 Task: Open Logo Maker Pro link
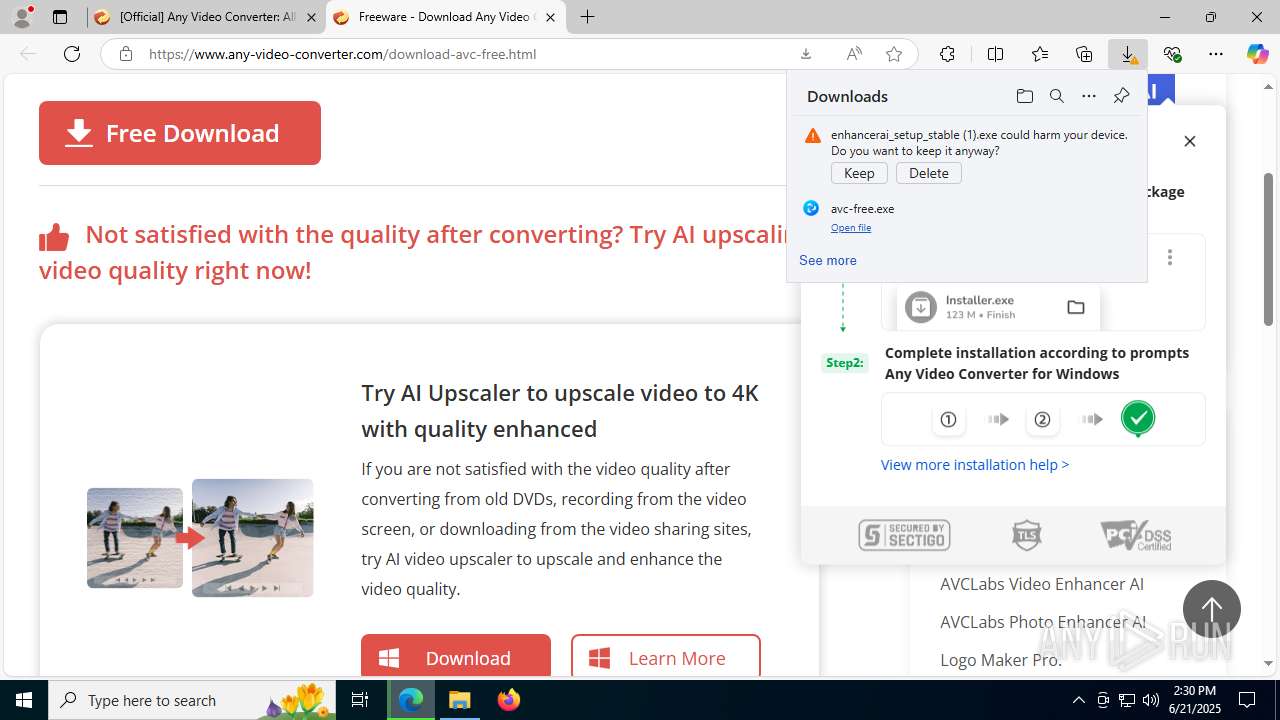point(1001,660)
